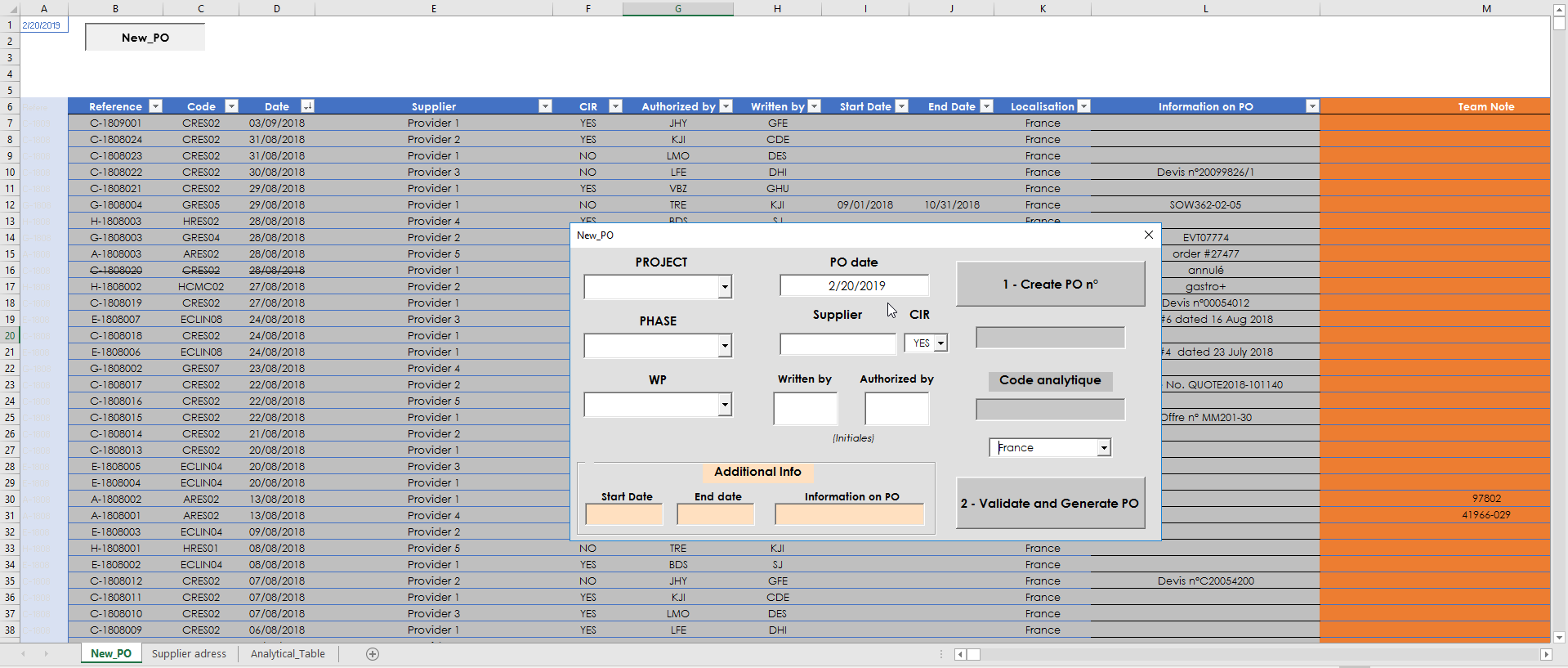Select the SOW362-02-05 information cell
The height and width of the screenshot is (668, 1568).
[x=1205, y=204]
